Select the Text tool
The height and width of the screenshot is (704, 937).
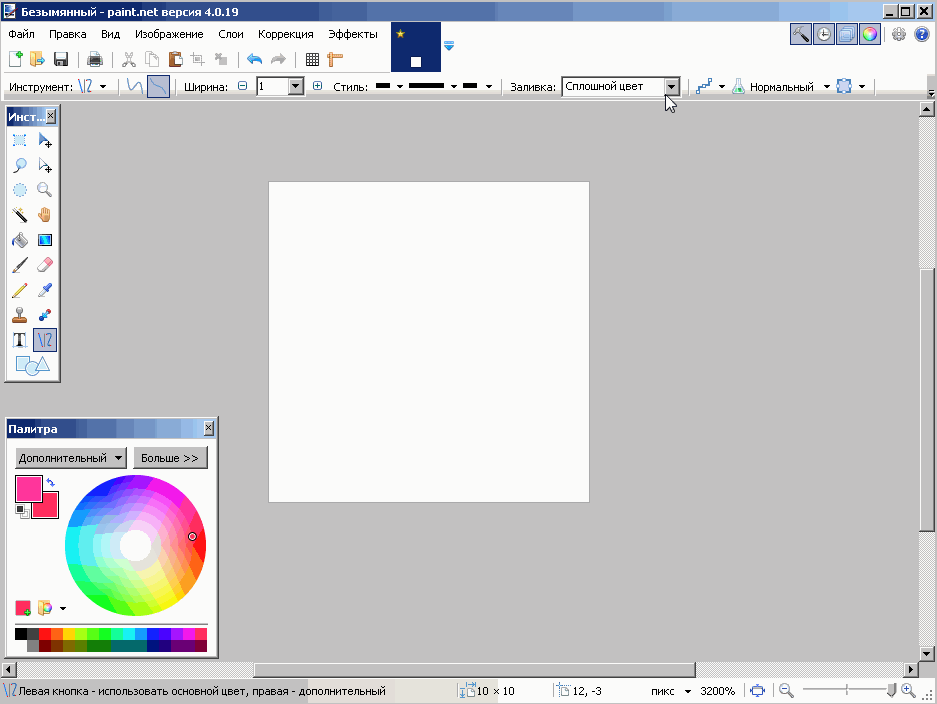19,340
